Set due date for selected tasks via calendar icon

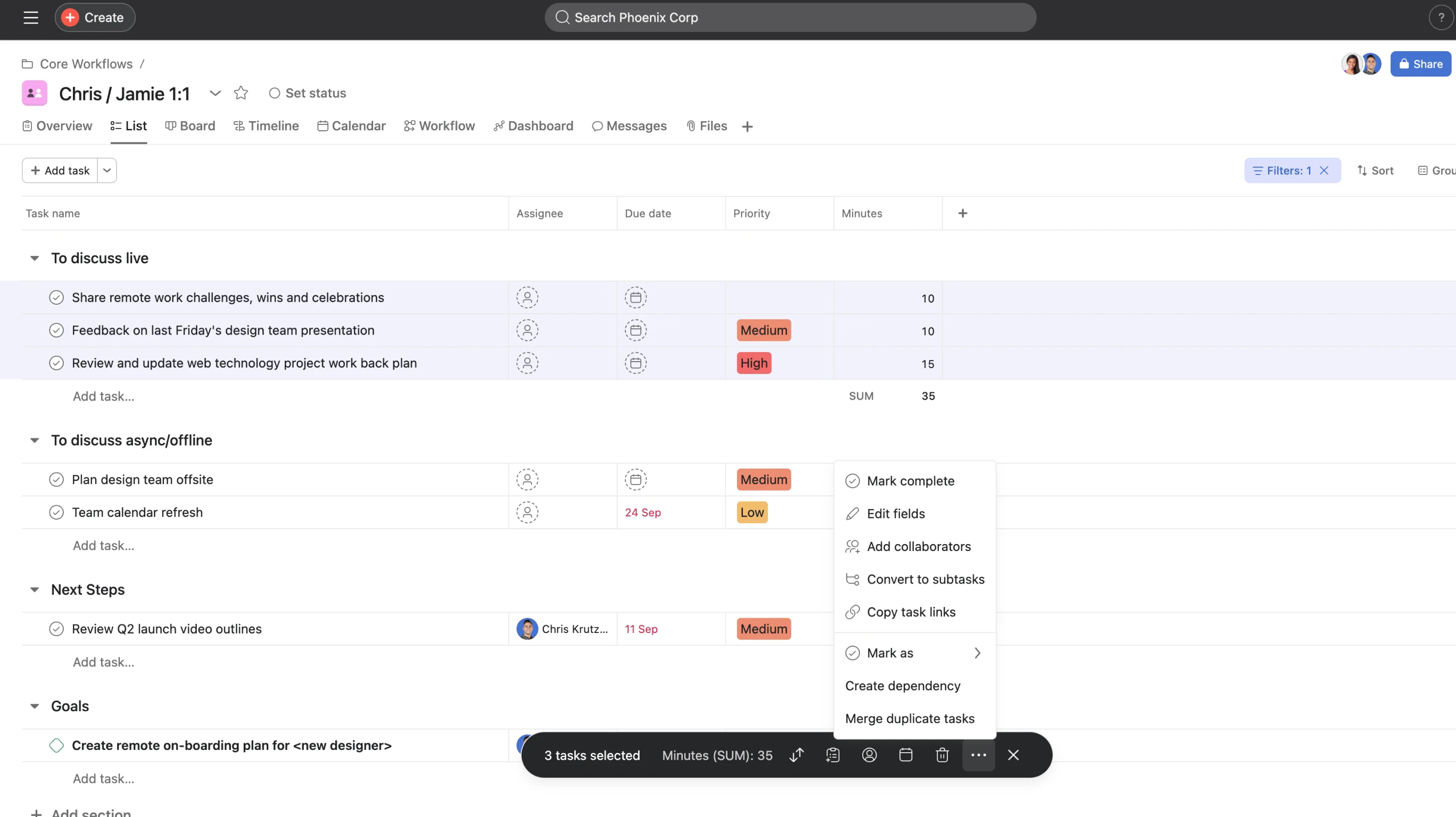(906, 755)
